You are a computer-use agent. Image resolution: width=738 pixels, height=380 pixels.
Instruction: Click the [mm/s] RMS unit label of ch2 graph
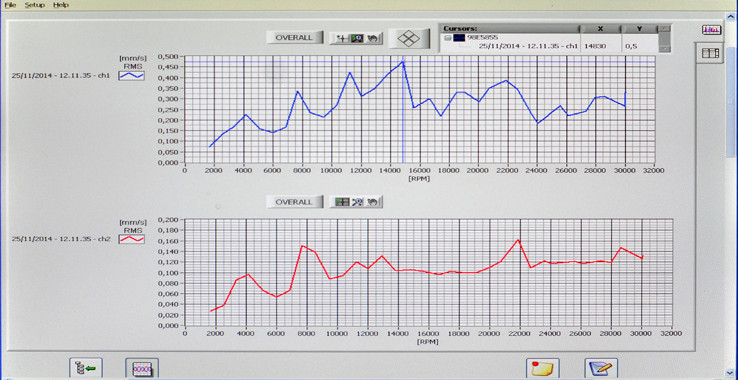[x=132, y=226]
